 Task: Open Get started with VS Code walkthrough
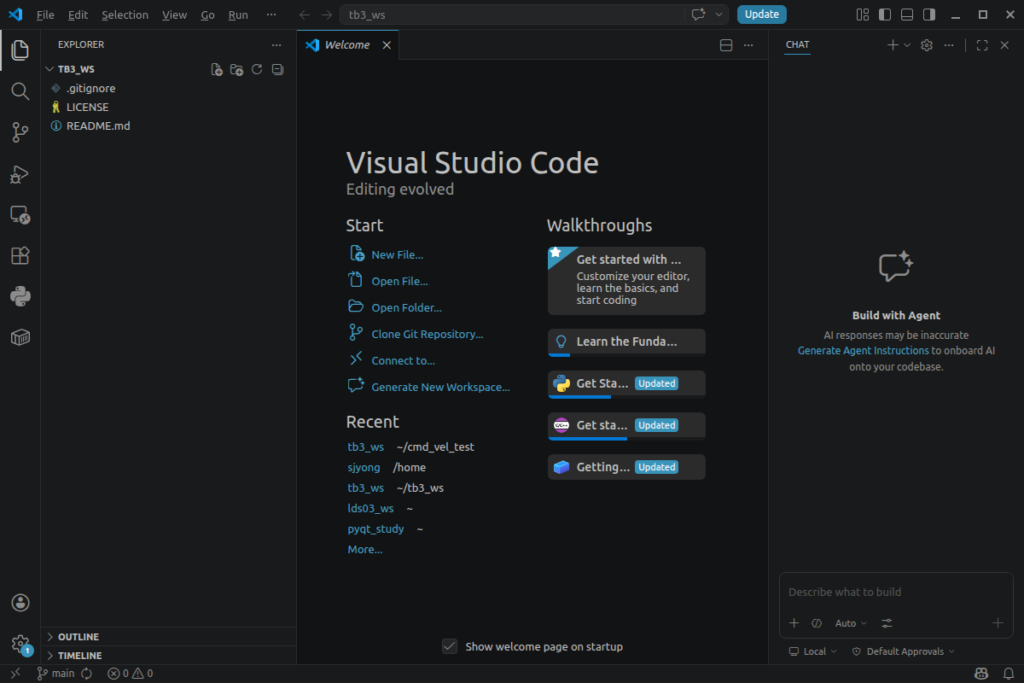(x=626, y=281)
